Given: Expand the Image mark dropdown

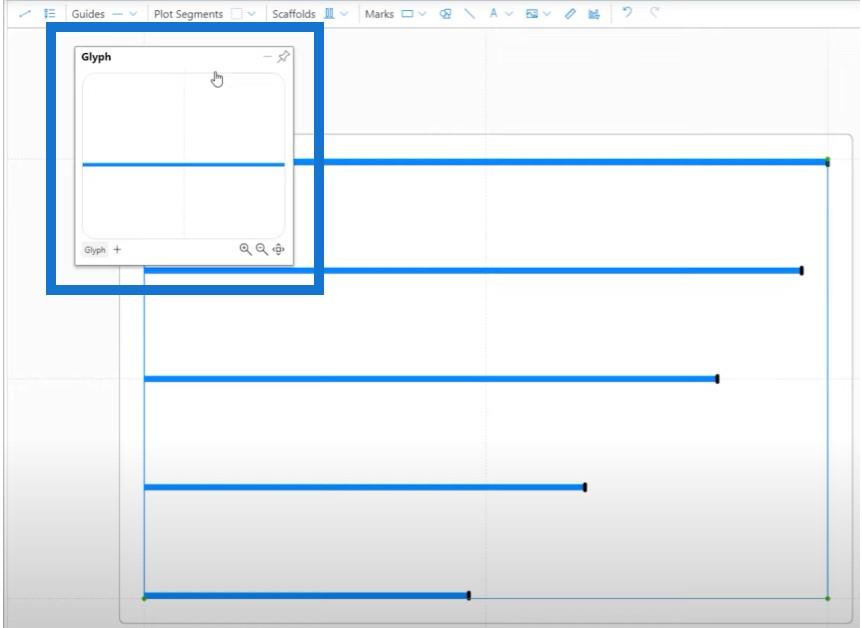Looking at the screenshot, I should coord(546,14).
